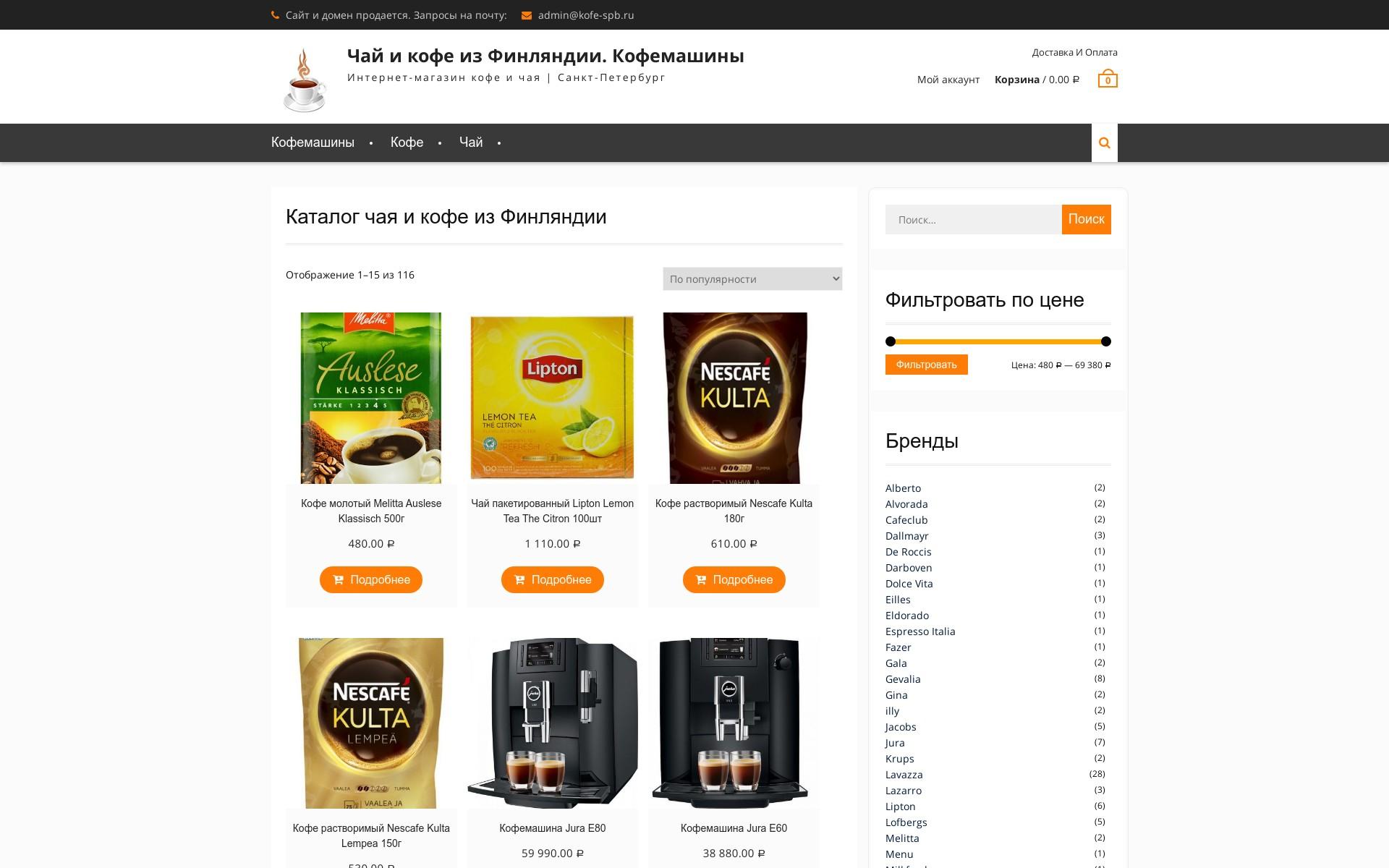Screen dimensions: 1389x868
Task: Click the left price slider handle
Action: [x=891, y=341]
